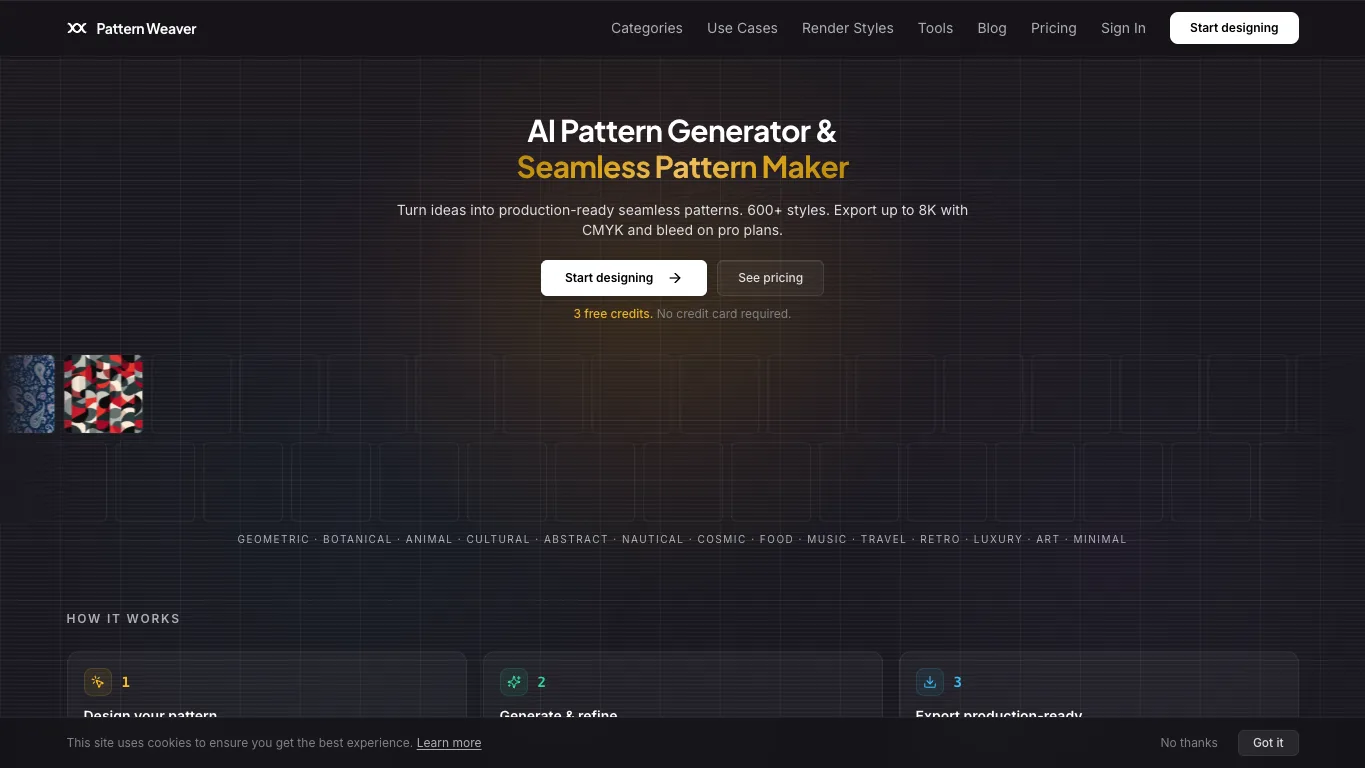
Task: Click Sign In in the navbar
Action: pos(1123,28)
